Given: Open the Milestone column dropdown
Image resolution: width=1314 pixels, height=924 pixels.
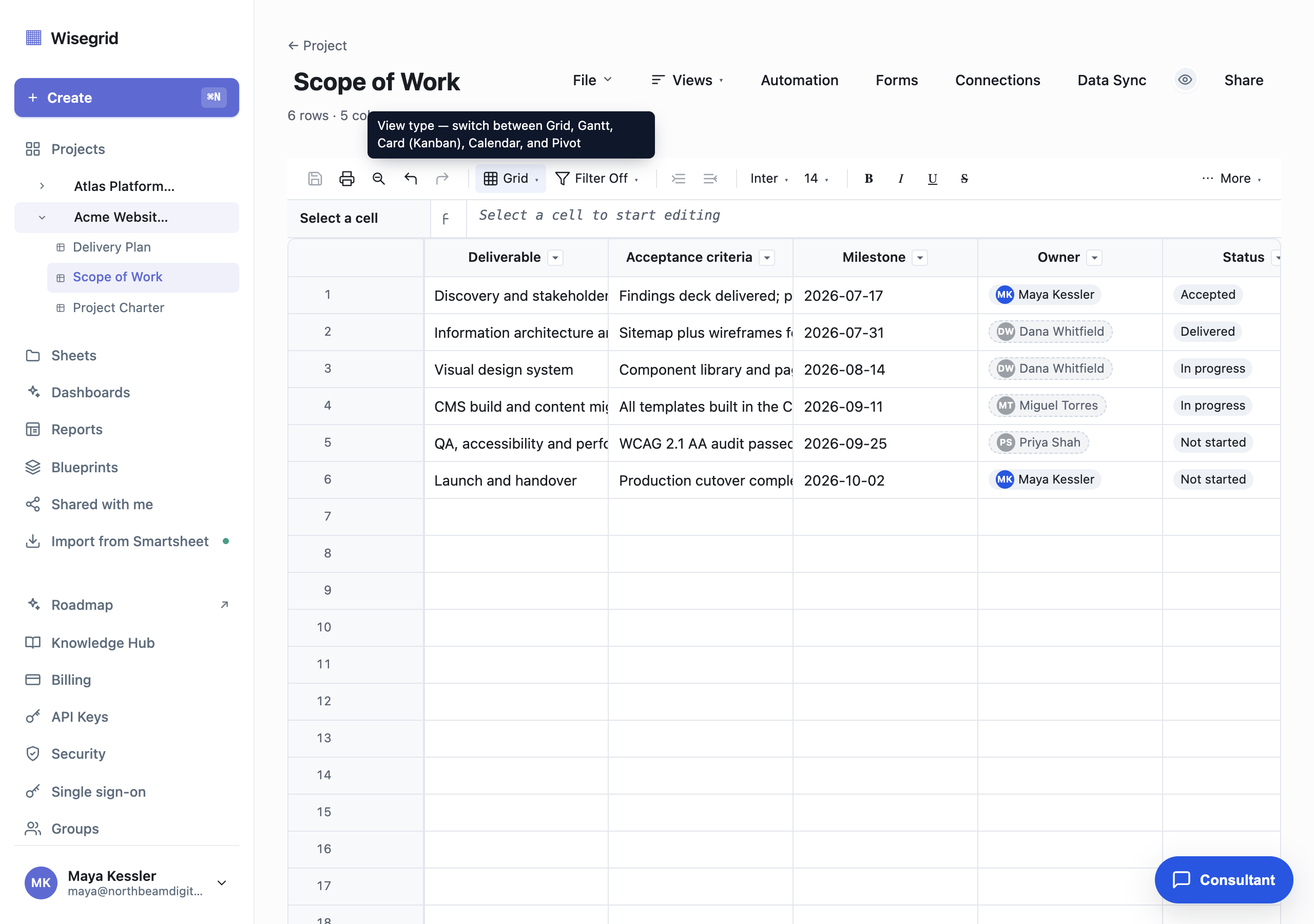Looking at the screenshot, I should [920, 258].
